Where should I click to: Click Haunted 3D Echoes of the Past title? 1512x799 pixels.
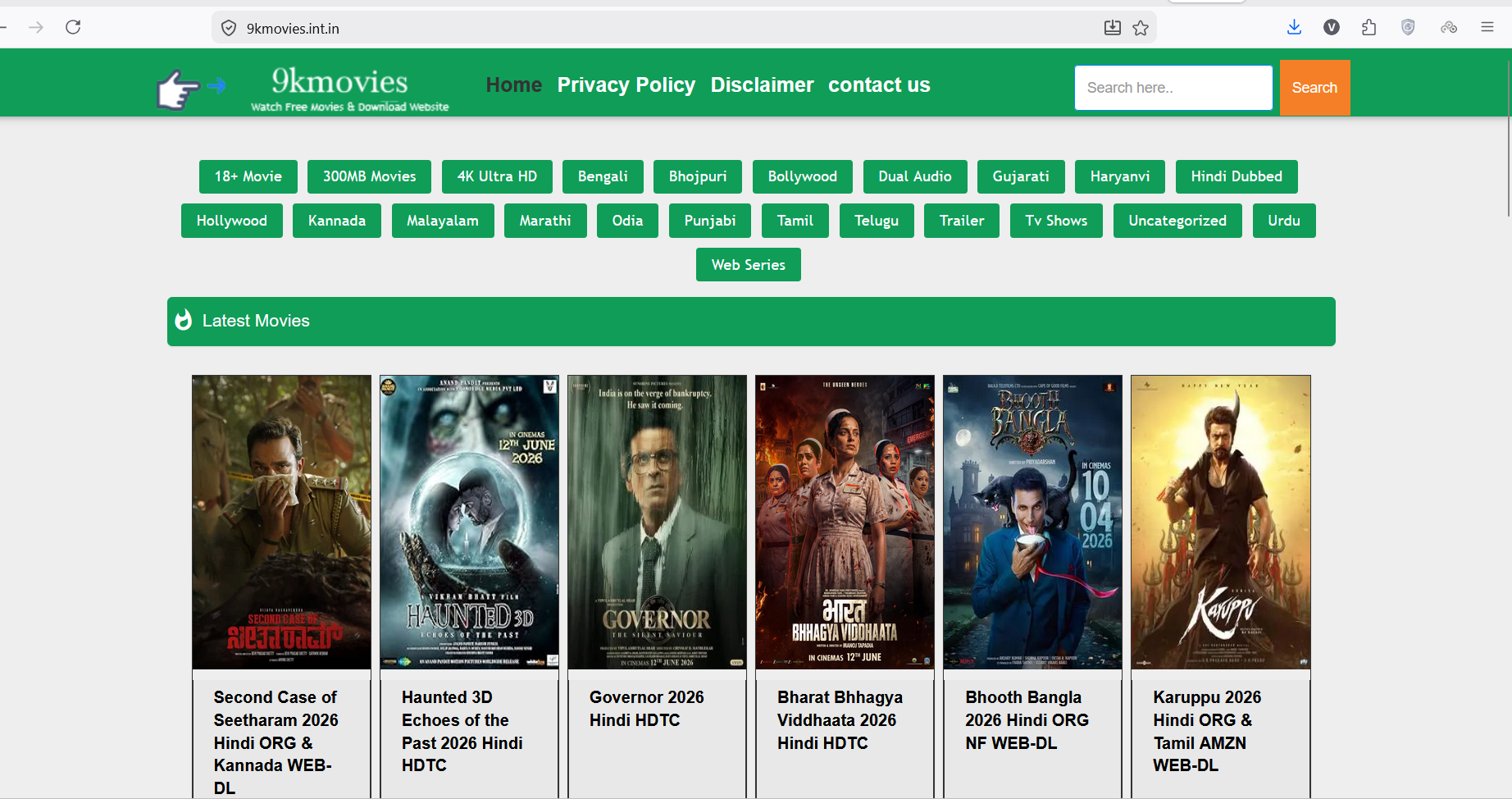point(462,731)
